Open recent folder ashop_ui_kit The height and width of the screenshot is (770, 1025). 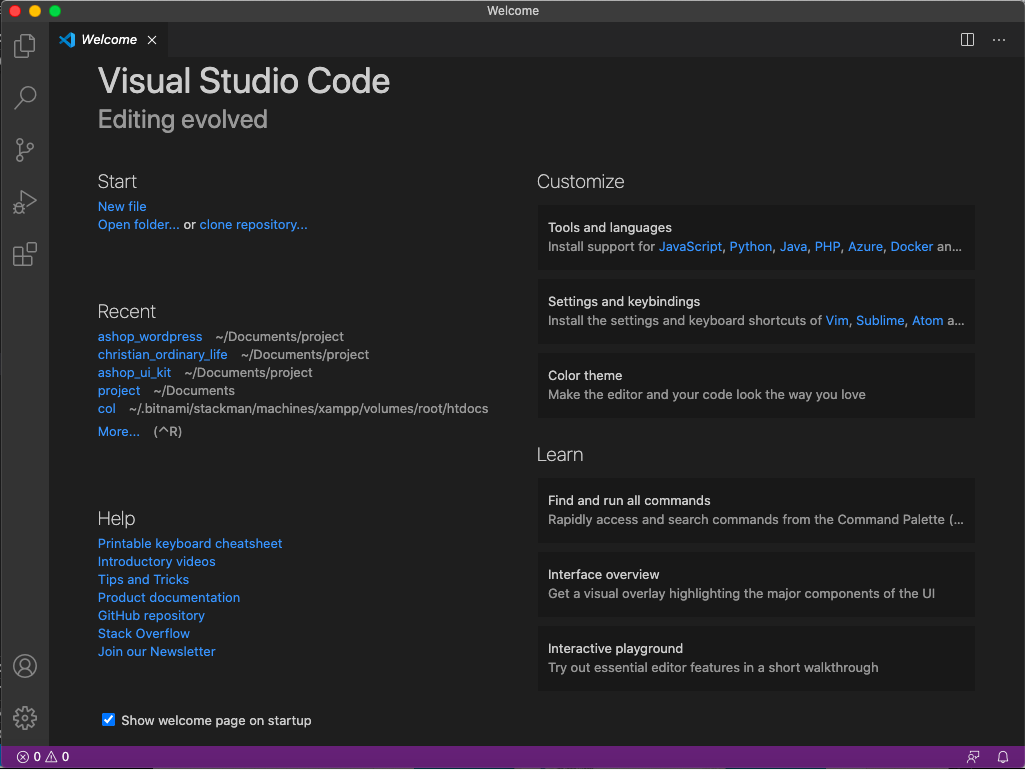135,373
